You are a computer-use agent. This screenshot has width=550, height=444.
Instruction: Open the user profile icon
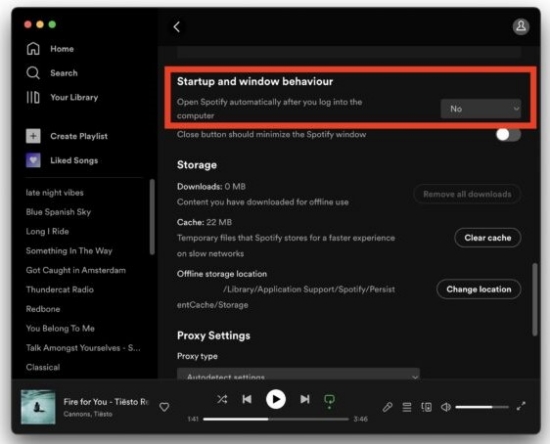521,27
